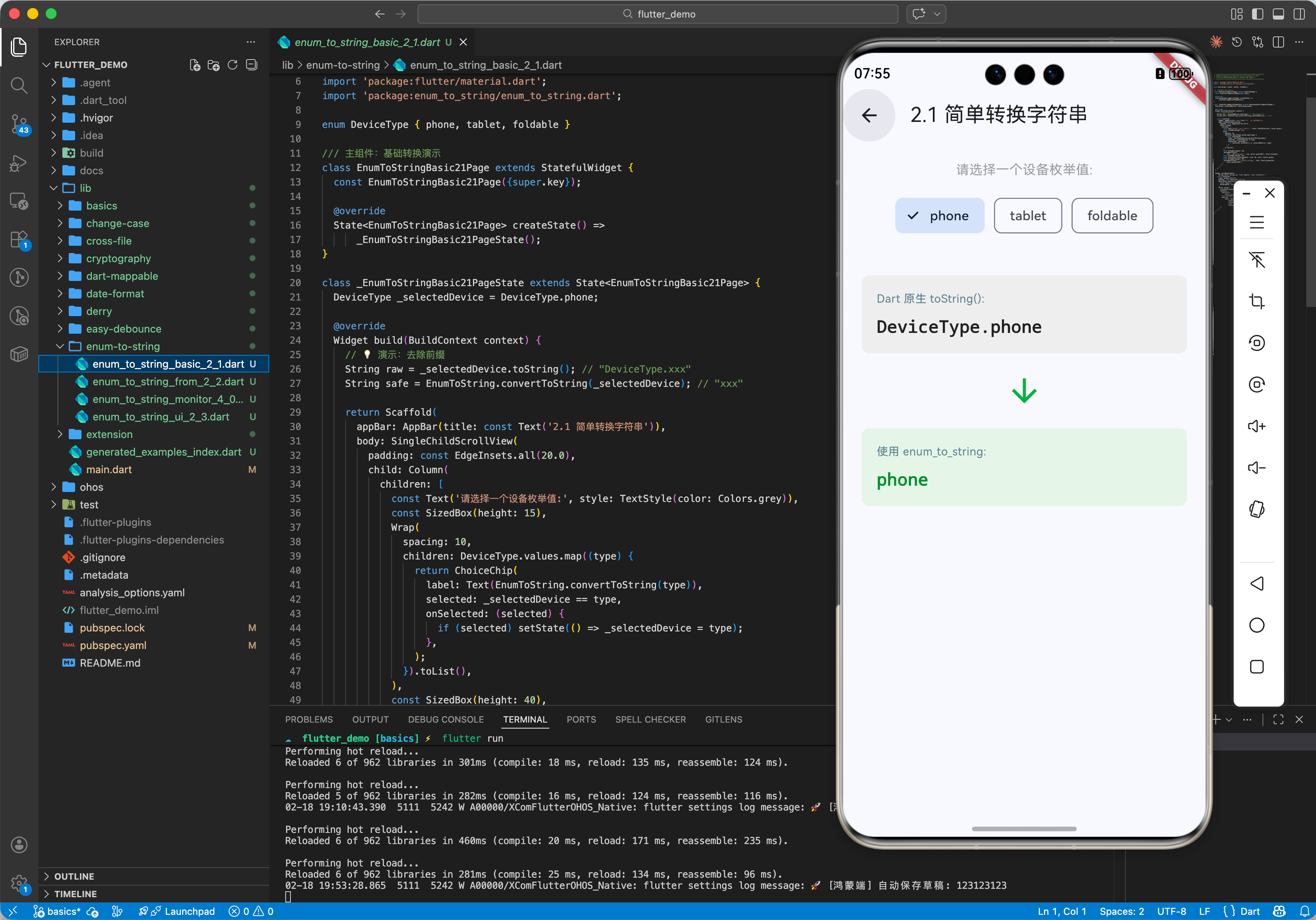The height and width of the screenshot is (920, 1316).
Task: Go forward with navigation arrow in title bar
Action: [401, 14]
